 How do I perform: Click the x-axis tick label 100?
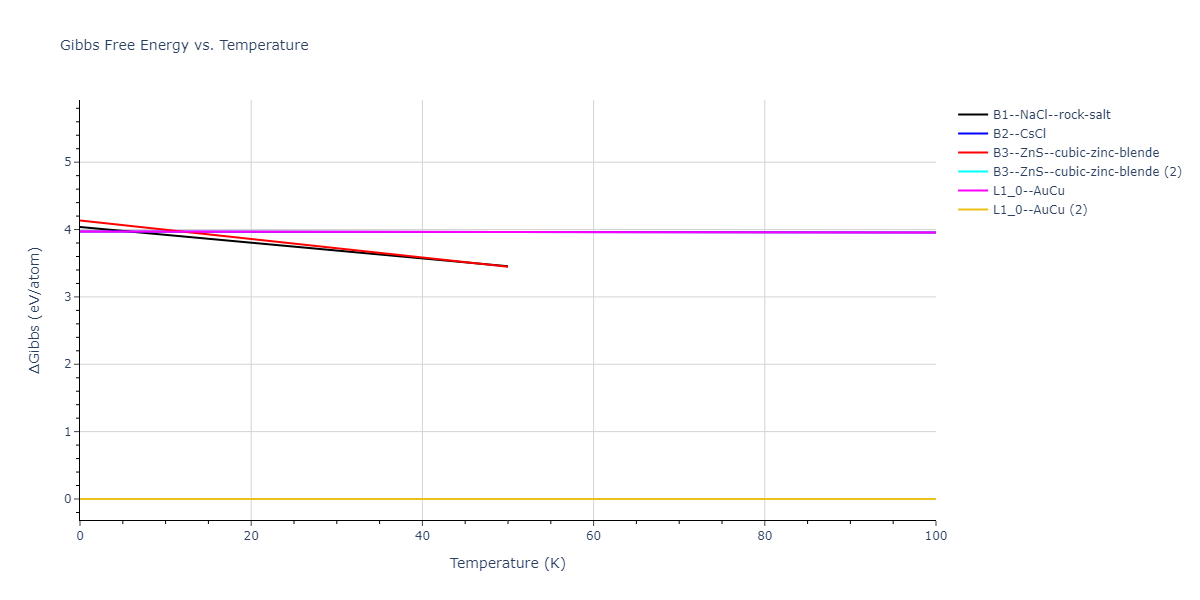click(x=935, y=537)
